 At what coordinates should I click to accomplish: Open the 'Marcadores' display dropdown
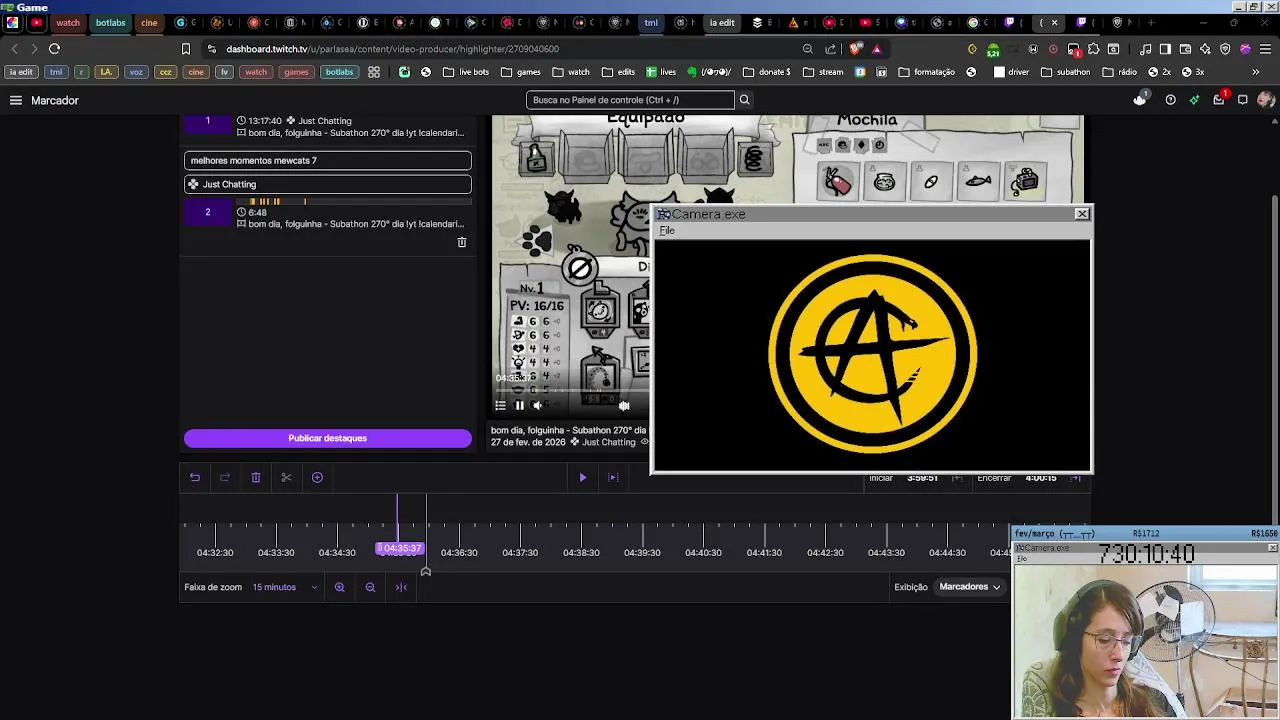(x=970, y=587)
